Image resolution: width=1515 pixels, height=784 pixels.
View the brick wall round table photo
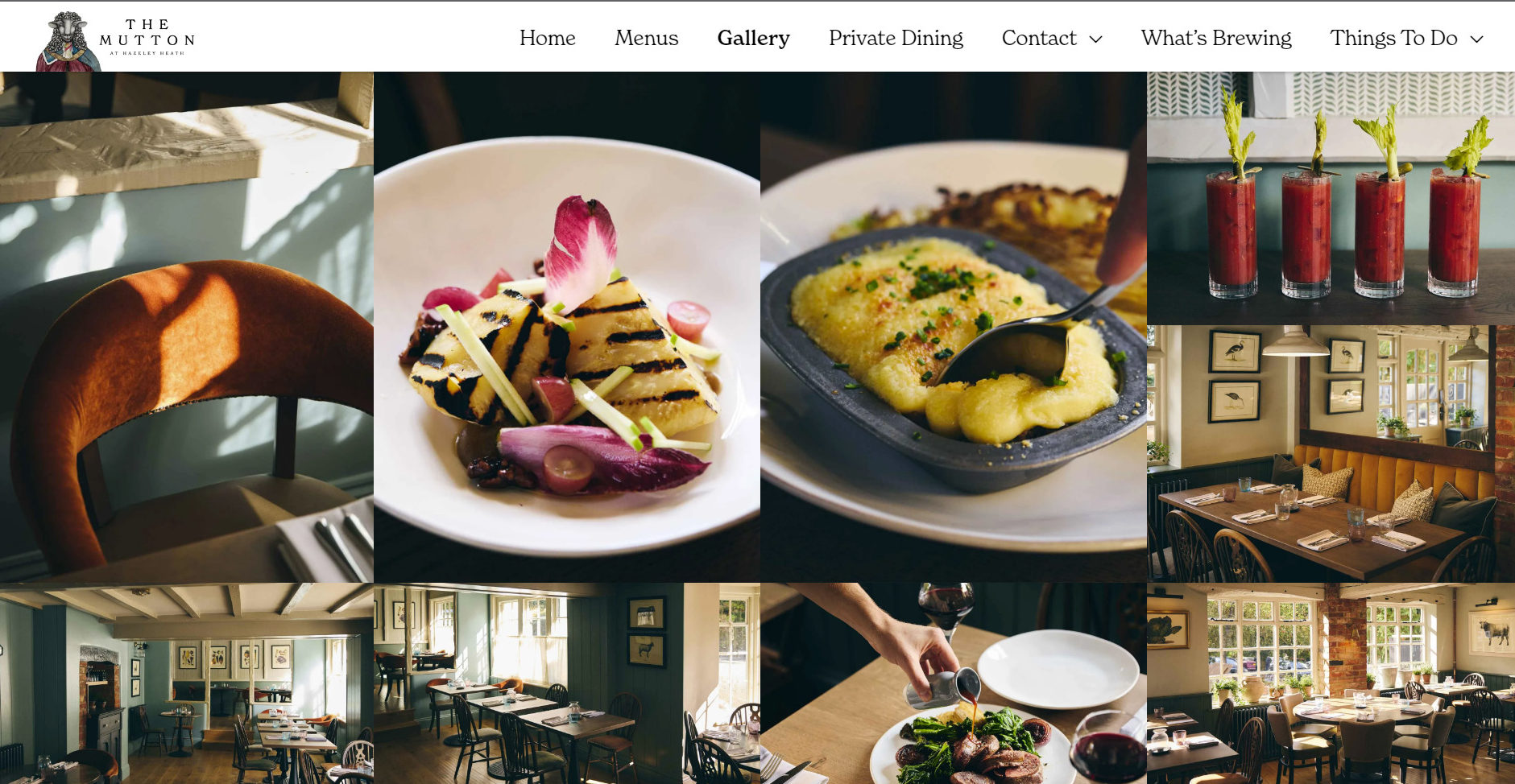1331,683
